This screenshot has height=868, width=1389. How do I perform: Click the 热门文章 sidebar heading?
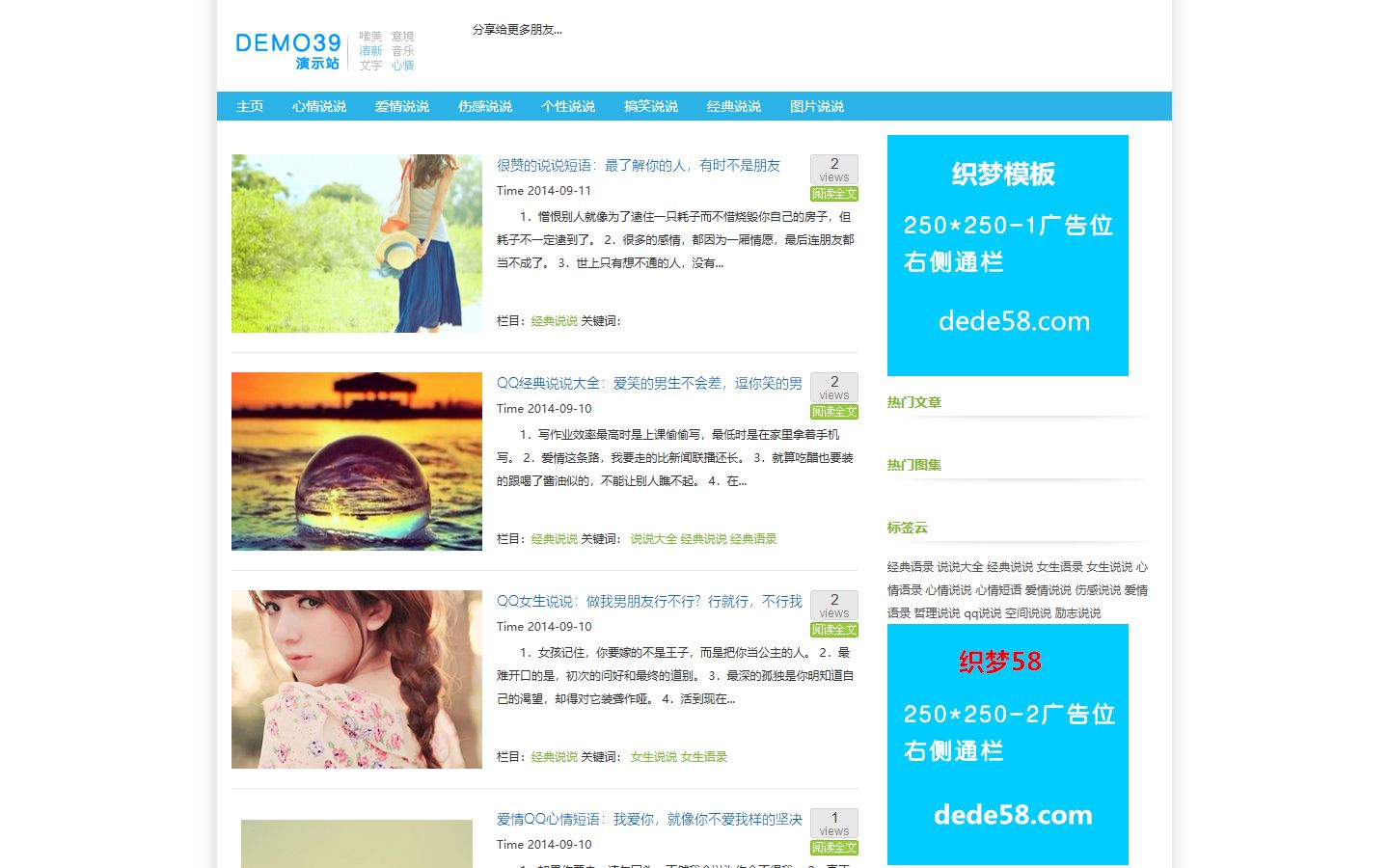914,403
